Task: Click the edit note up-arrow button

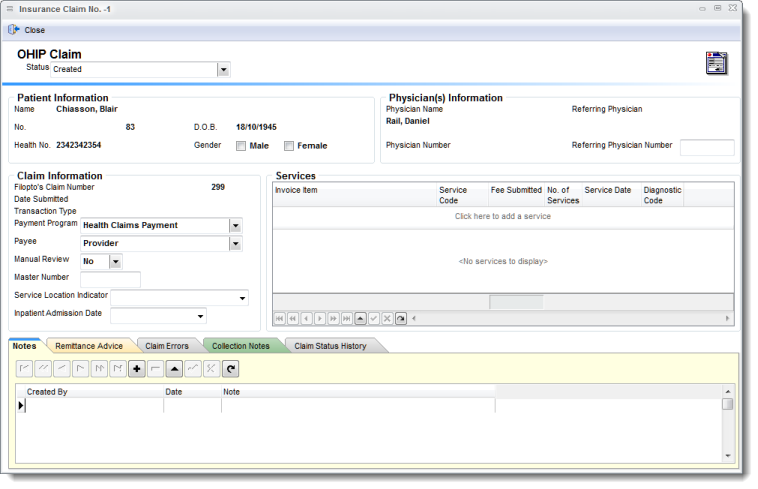Action: (x=174, y=369)
